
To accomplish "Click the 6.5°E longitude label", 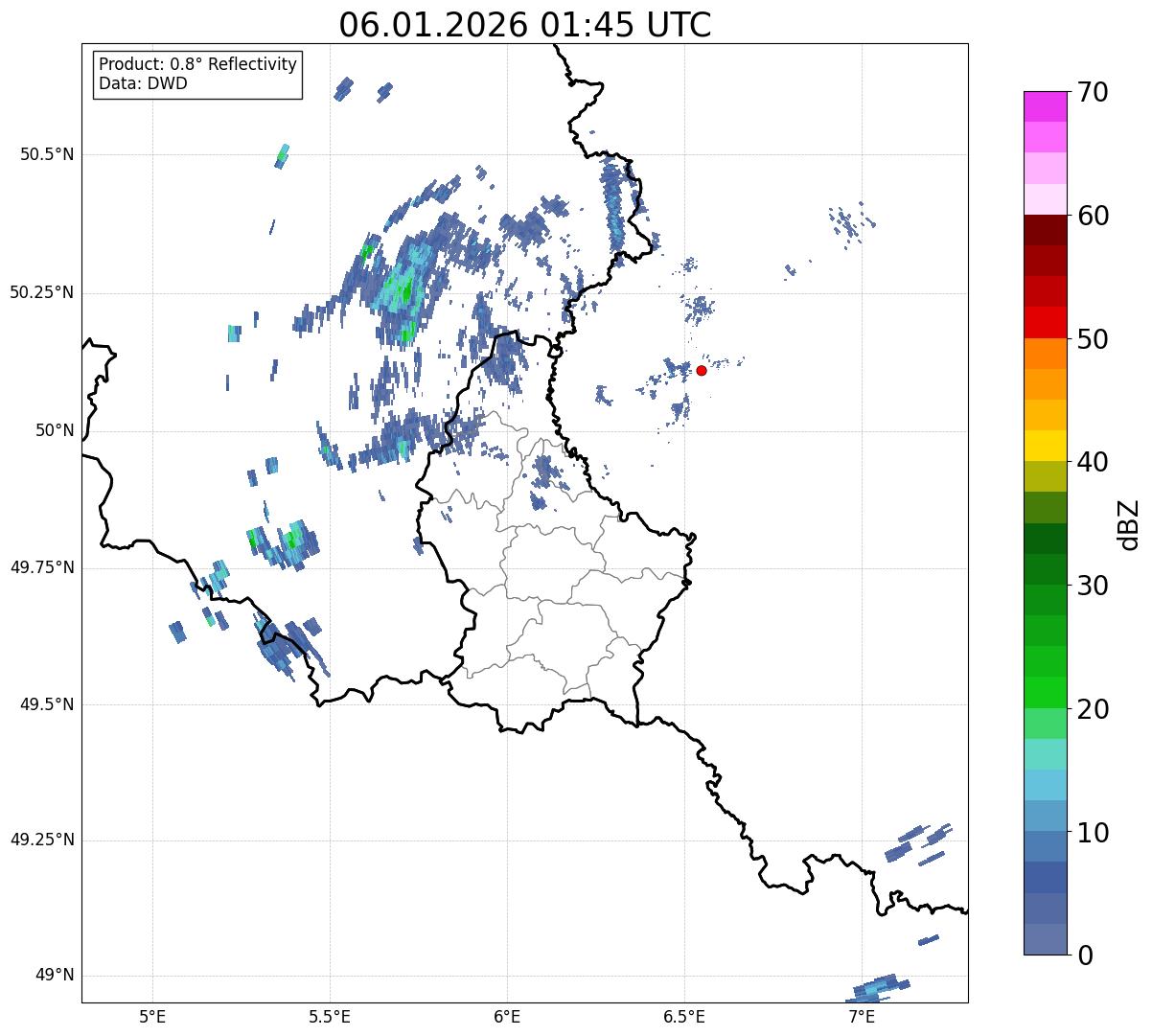I will pos(684,1016).
